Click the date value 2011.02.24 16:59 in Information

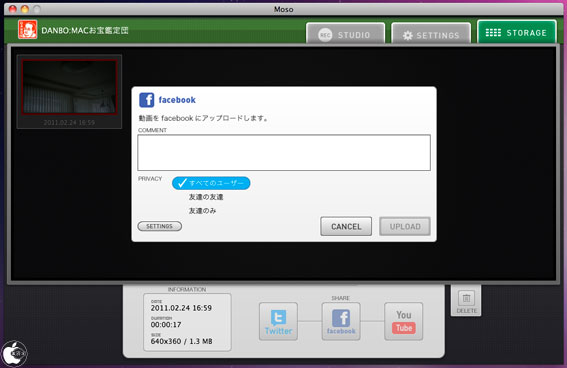coord(181,308)
